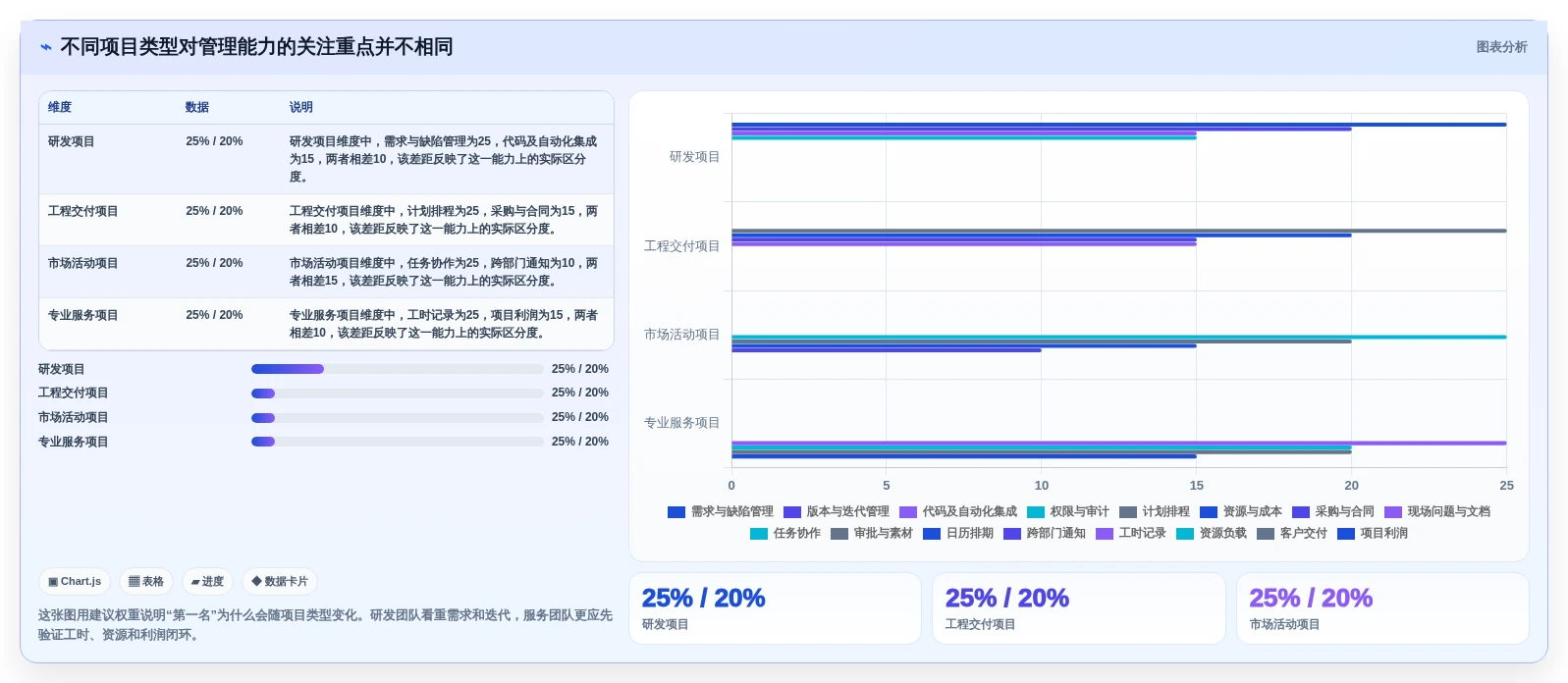This screenshot has width=1568, height=683.
Task: Click 研发项目 chart axis label
Action: pyautogui.click(x=694, y=157)
